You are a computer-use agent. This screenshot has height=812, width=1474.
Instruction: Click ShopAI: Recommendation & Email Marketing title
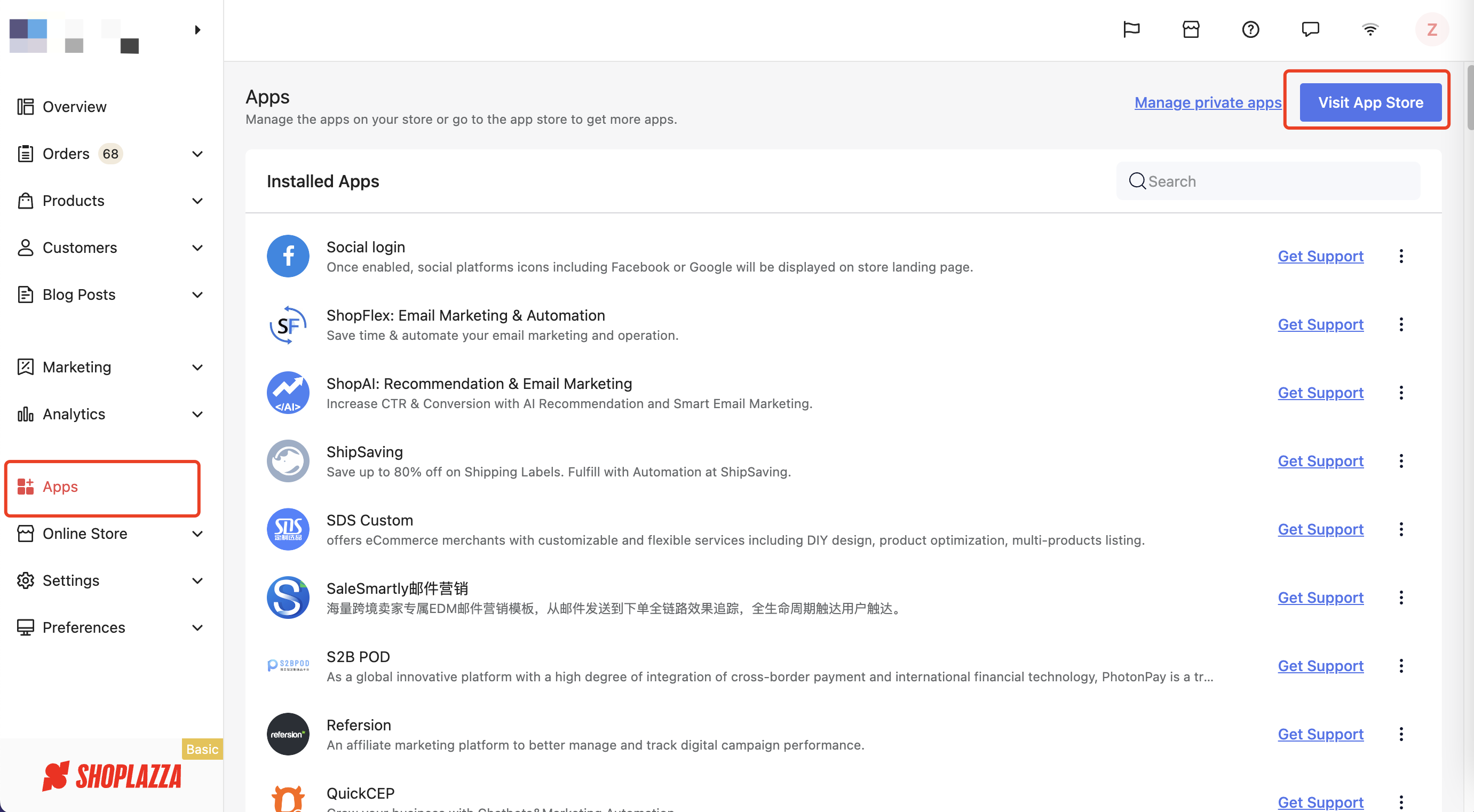click(x=479, y=384)
